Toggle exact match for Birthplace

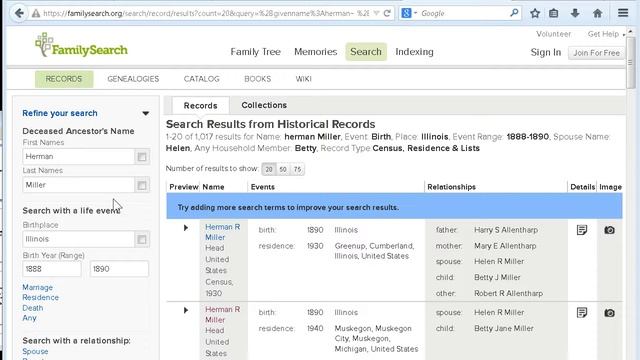tap(142, 239)
